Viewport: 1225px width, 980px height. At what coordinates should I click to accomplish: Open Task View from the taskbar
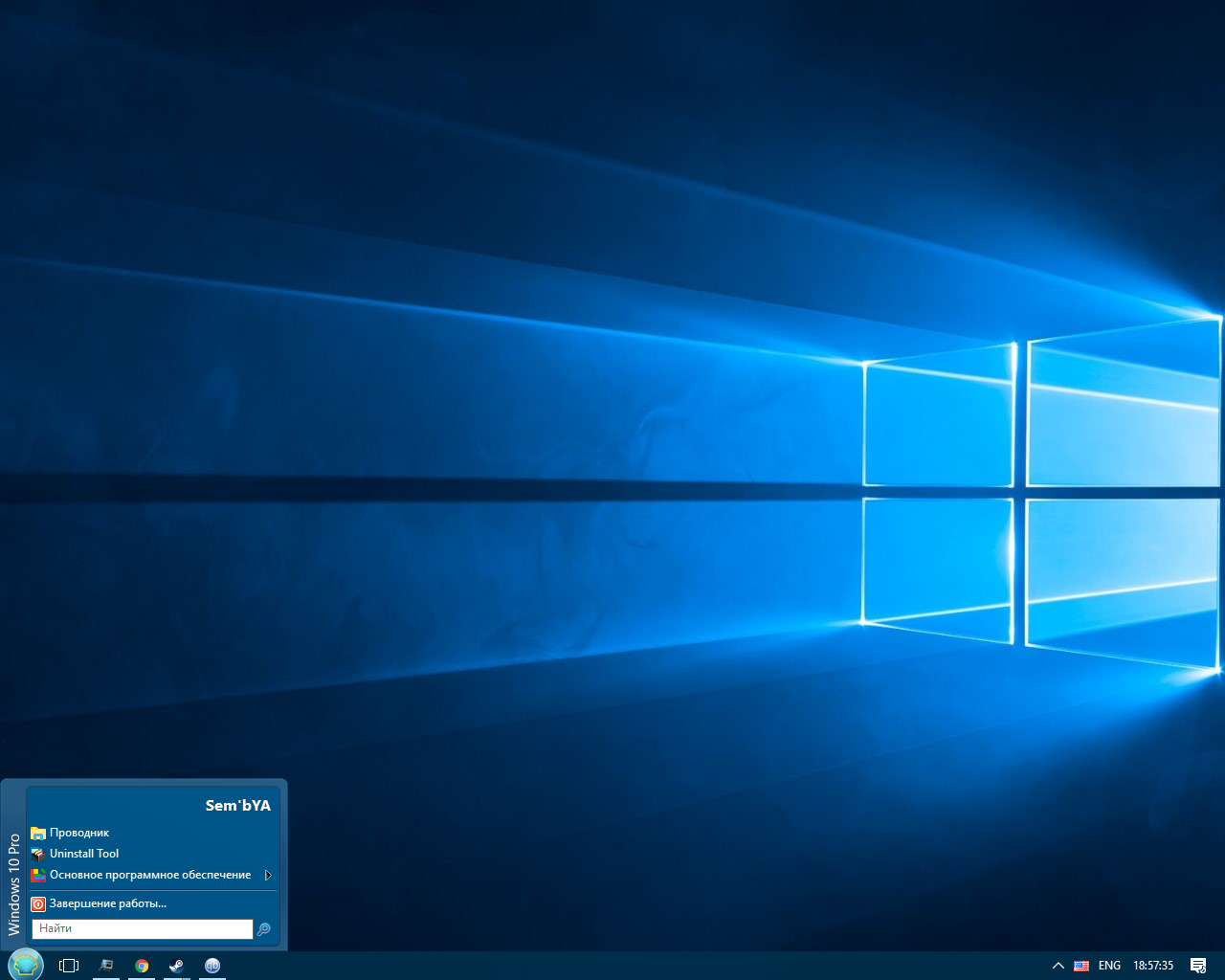(x=69, y=966)
